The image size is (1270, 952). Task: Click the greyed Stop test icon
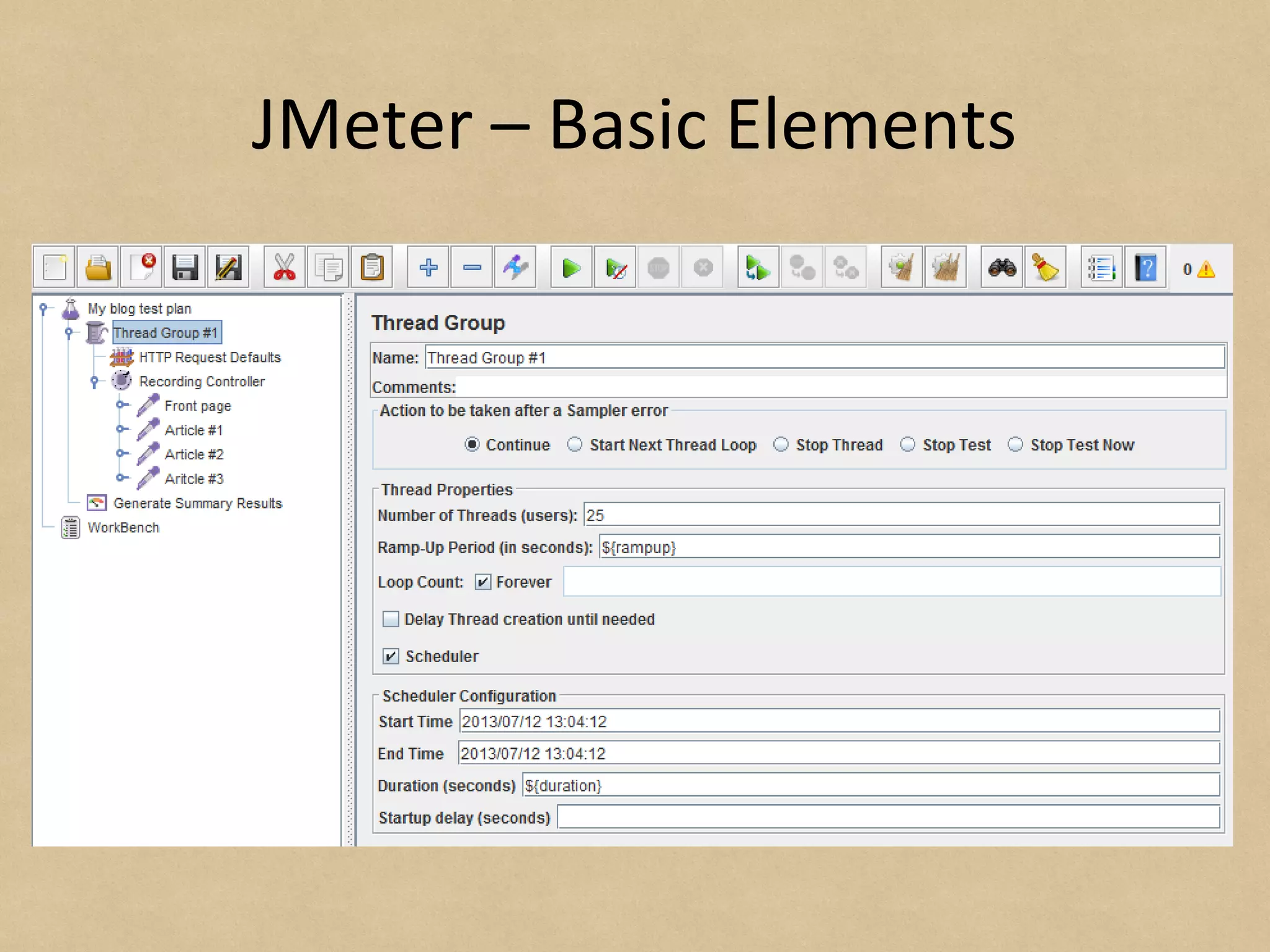click(x=659, y=268)
